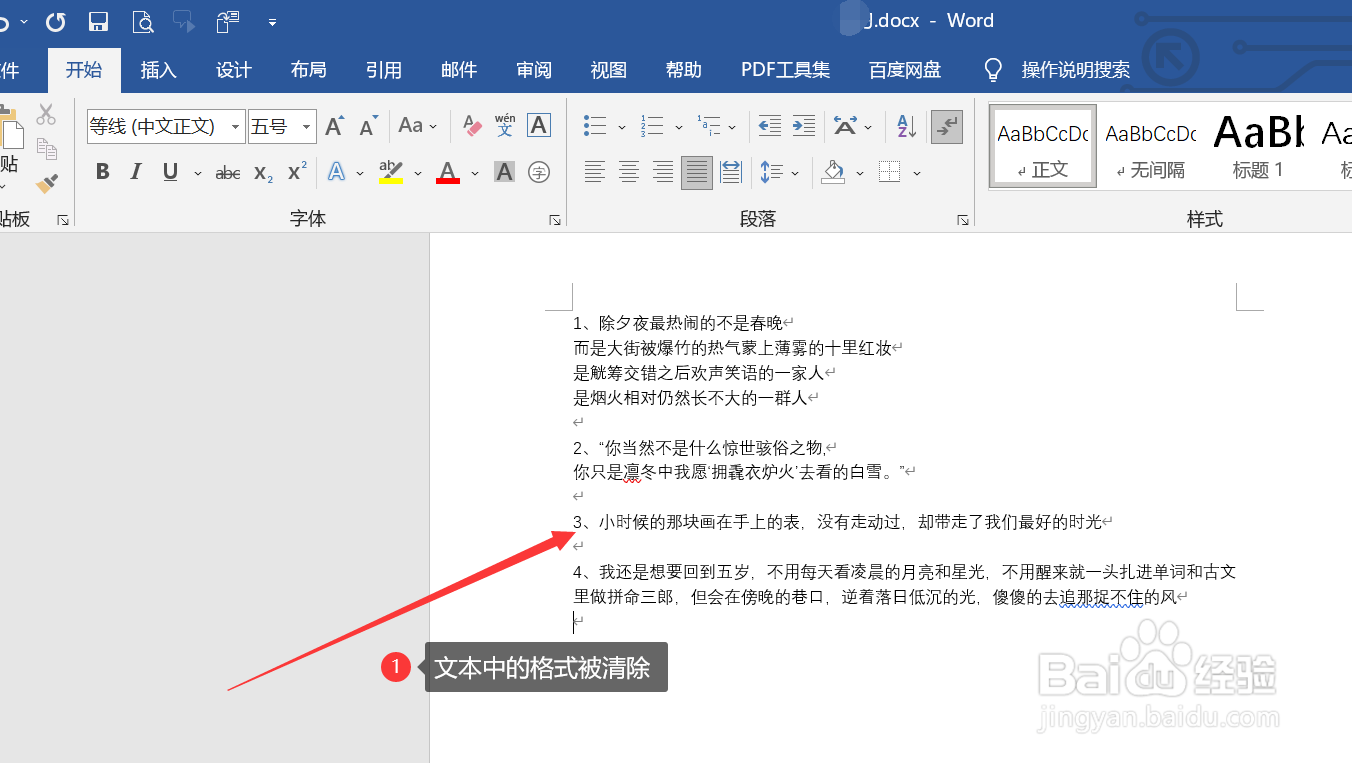Align text right
The image size is (1352, 763).
click(x=663, y=172)
